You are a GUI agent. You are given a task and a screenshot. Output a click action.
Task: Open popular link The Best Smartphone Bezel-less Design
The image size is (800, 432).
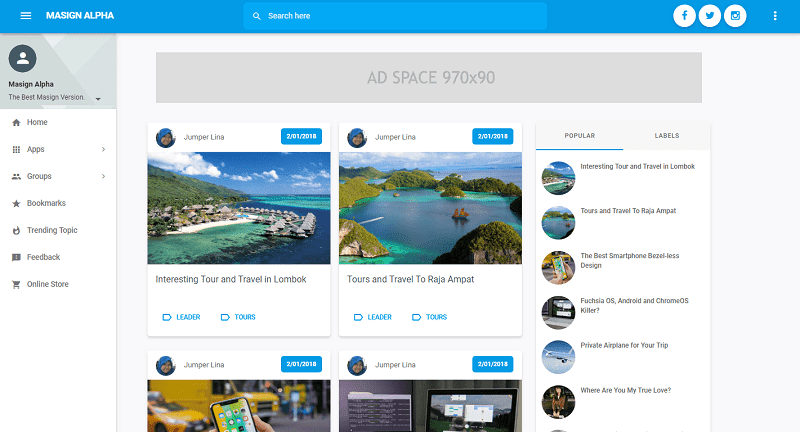(x=630, y=261)
